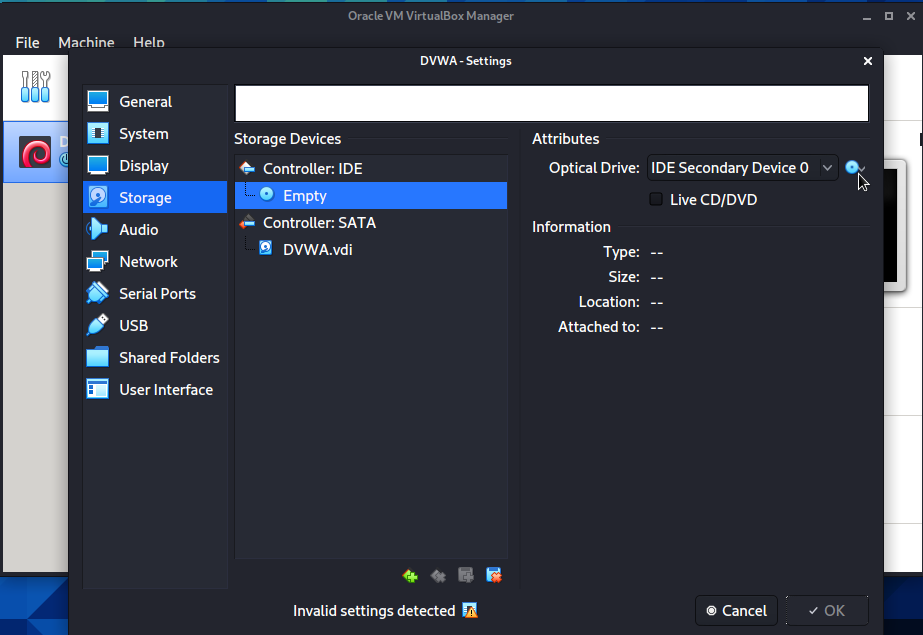Click the USB plug icon

click(x=98, y=325)
